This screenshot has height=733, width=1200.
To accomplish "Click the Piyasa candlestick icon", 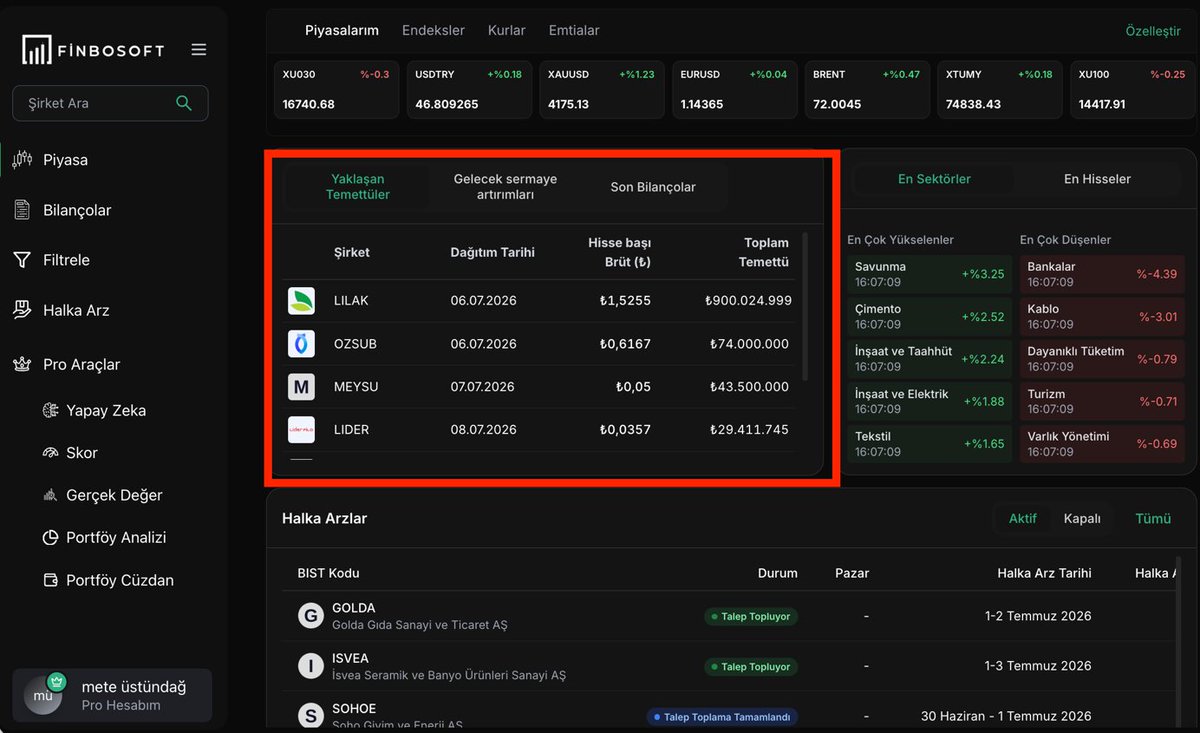I will click(x=22, y=159).
